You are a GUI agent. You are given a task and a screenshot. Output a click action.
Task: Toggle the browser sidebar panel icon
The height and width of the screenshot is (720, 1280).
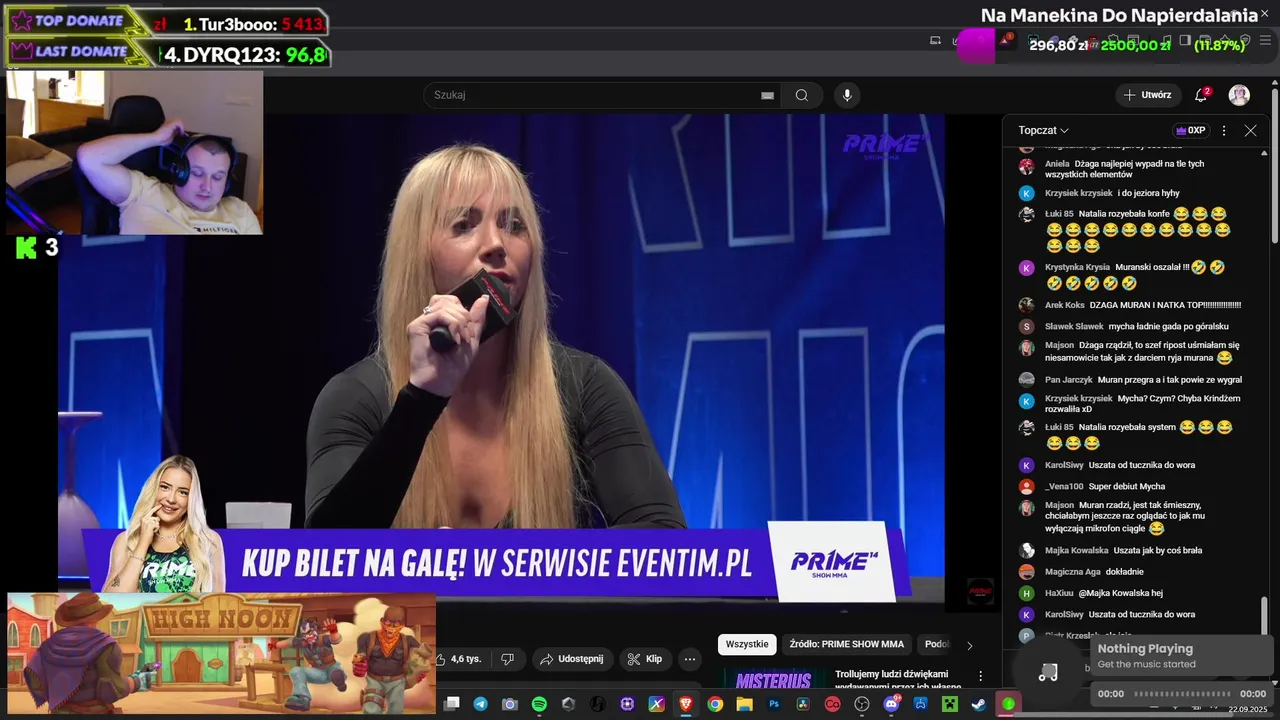(x=1185, y=40)
